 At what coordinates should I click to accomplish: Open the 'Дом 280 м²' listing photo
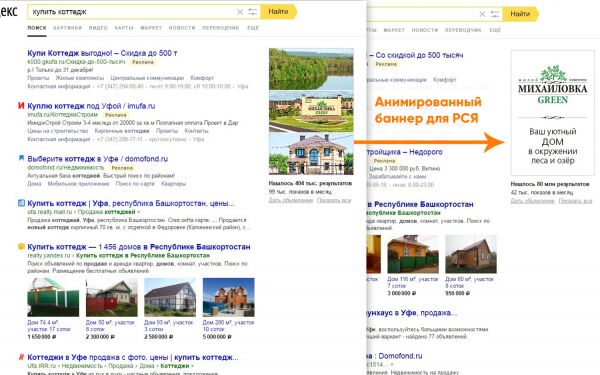tap(228, 297)
